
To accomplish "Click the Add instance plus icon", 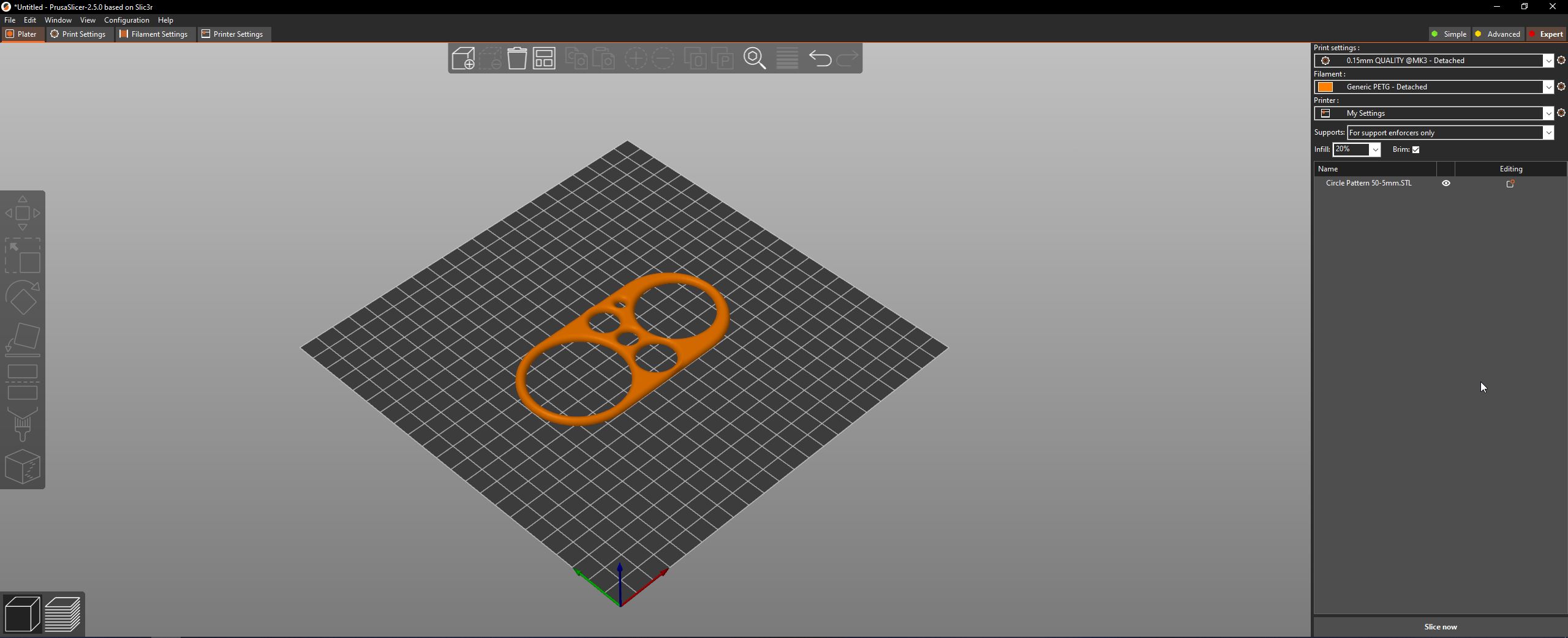I will 636,58.
